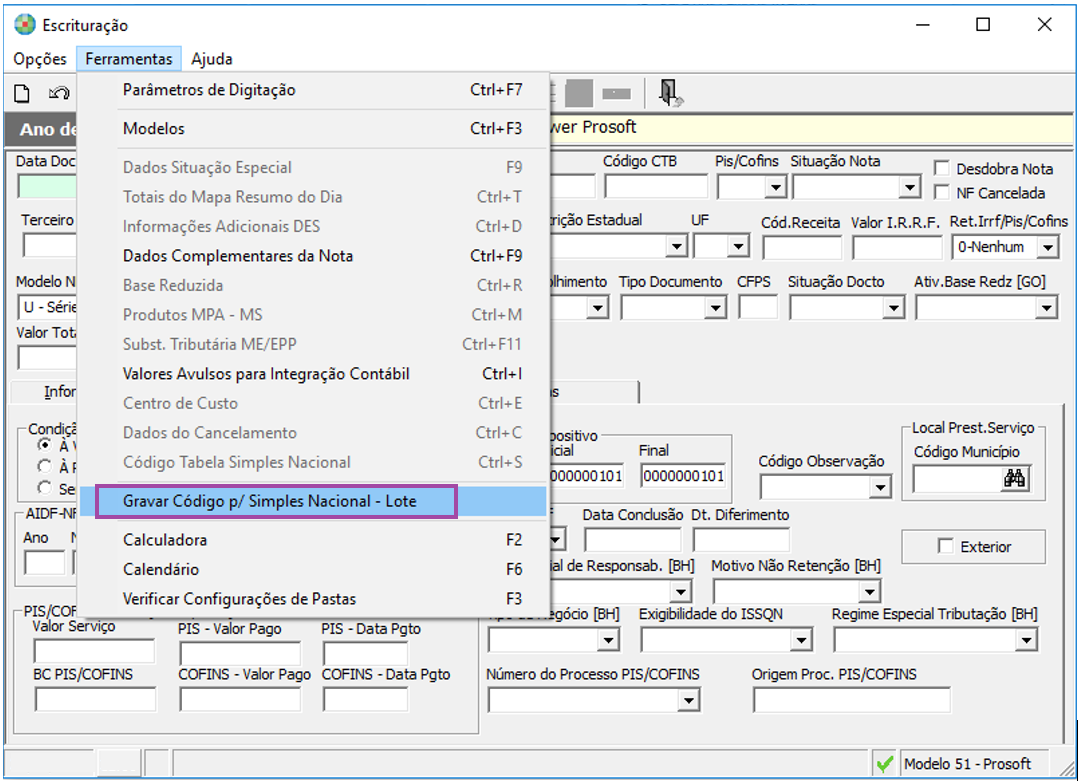Click the gray square toolbar icon
The width and height of the screenshot is (1084, 784).
coord(579,94)
